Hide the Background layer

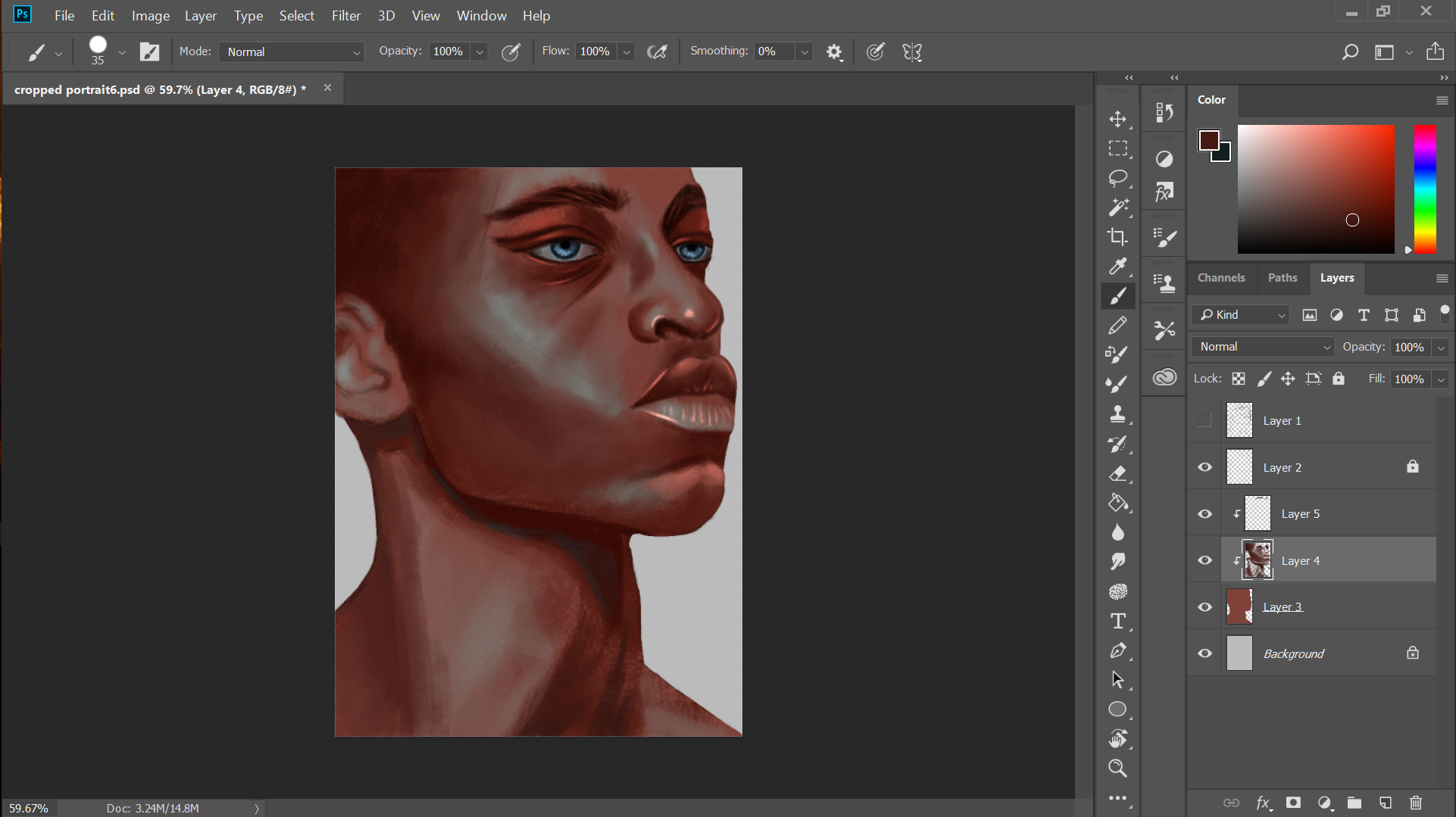[1204, 653]
